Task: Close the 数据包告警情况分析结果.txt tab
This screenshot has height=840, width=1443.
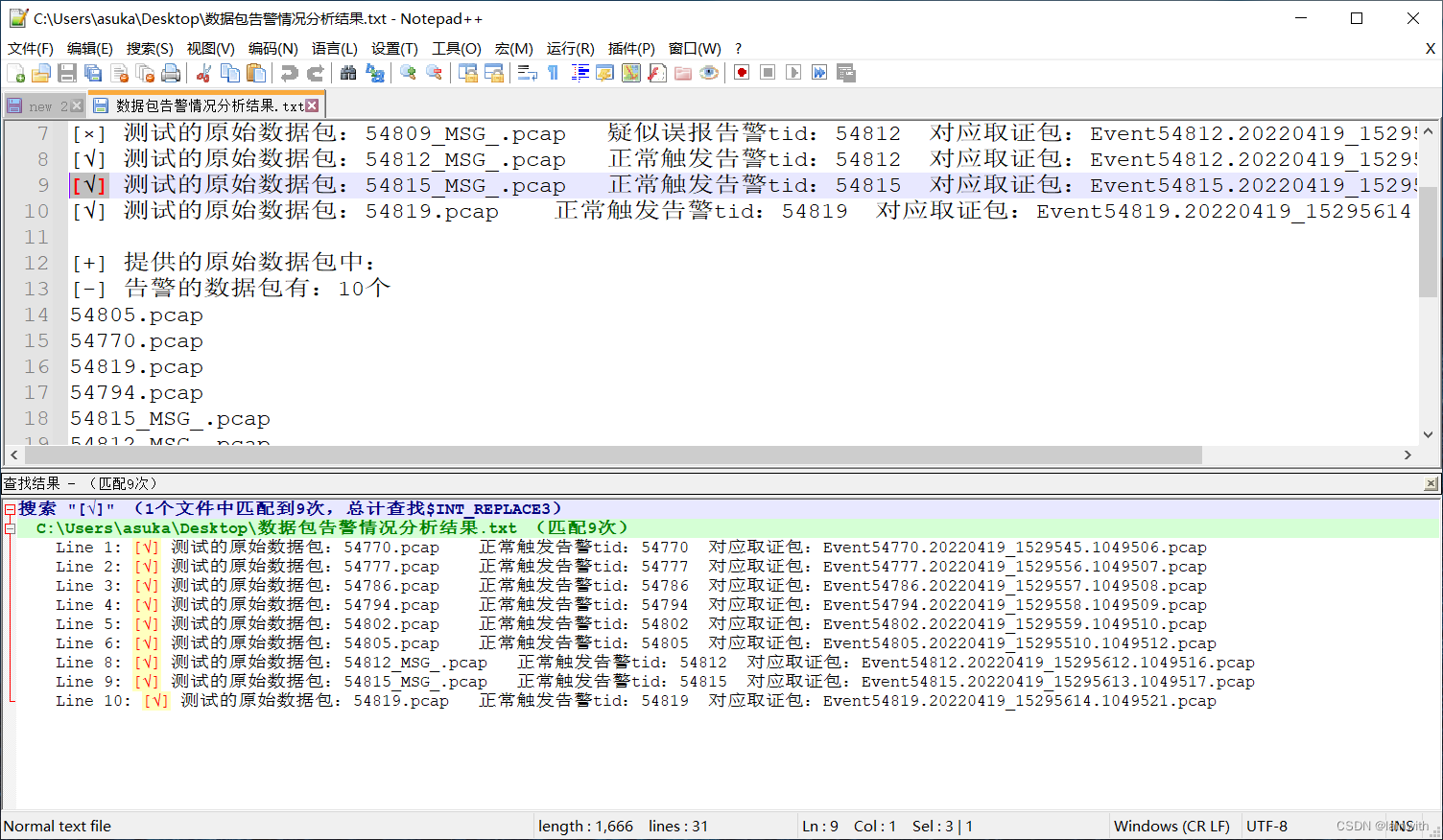Action: 312,105
